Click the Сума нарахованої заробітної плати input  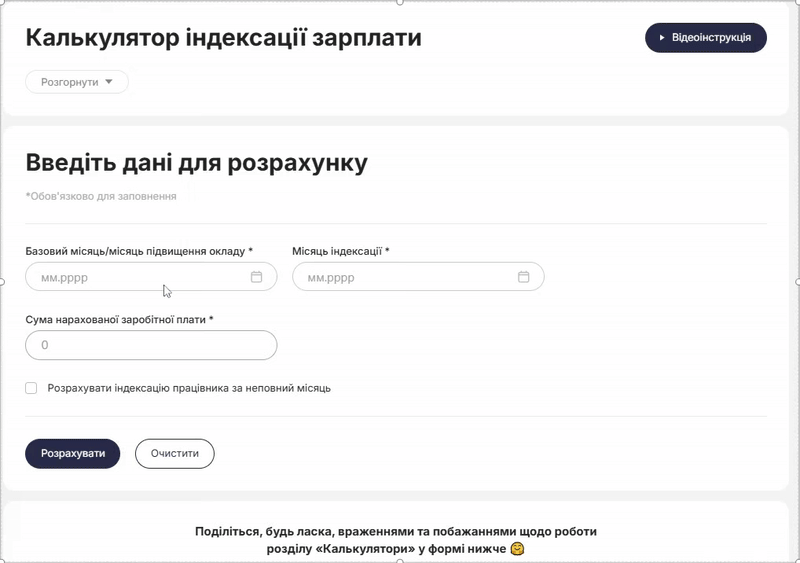click(150, 345)
